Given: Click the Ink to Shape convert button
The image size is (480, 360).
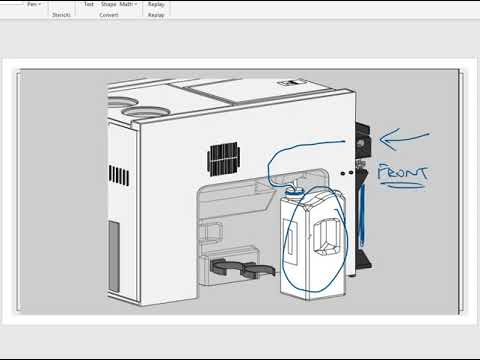Looking at the screenshot, I should click(108, 4).
